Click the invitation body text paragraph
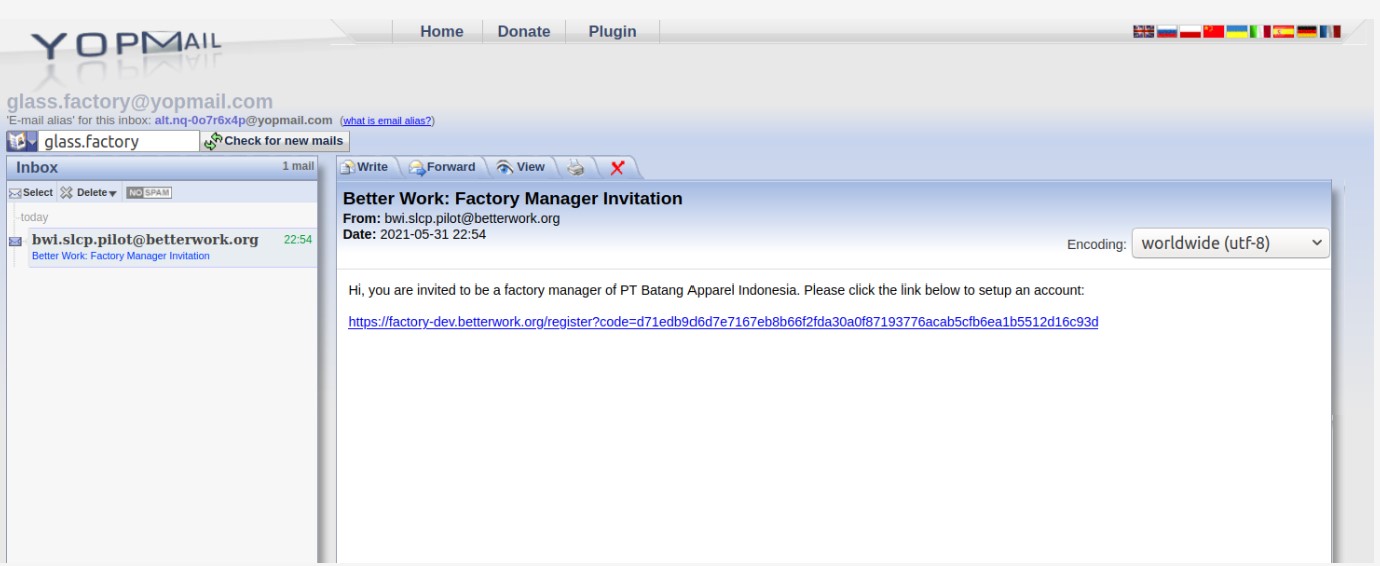 [716, 290]
